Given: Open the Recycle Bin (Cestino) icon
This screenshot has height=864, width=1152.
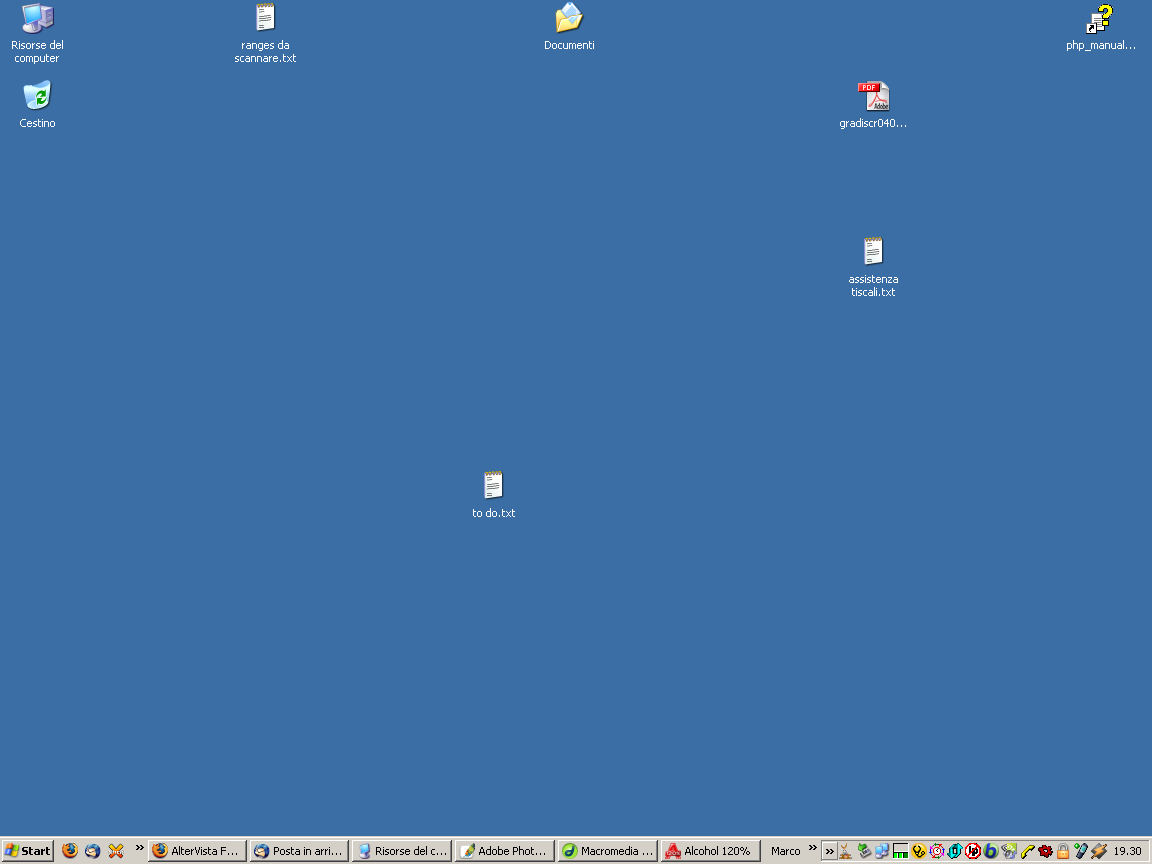Looking at the screenshot, I should point(37,97).
